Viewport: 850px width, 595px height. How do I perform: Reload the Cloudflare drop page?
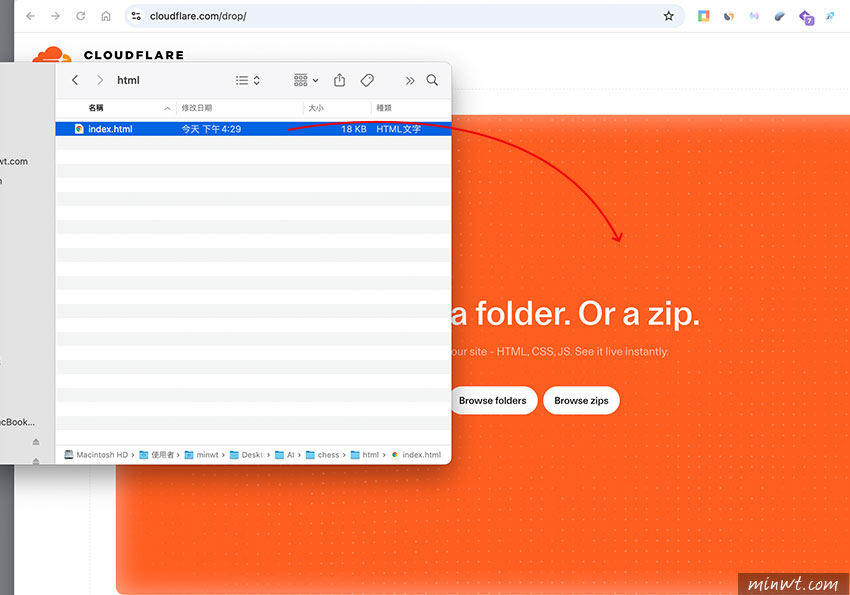tap(81, 16)
